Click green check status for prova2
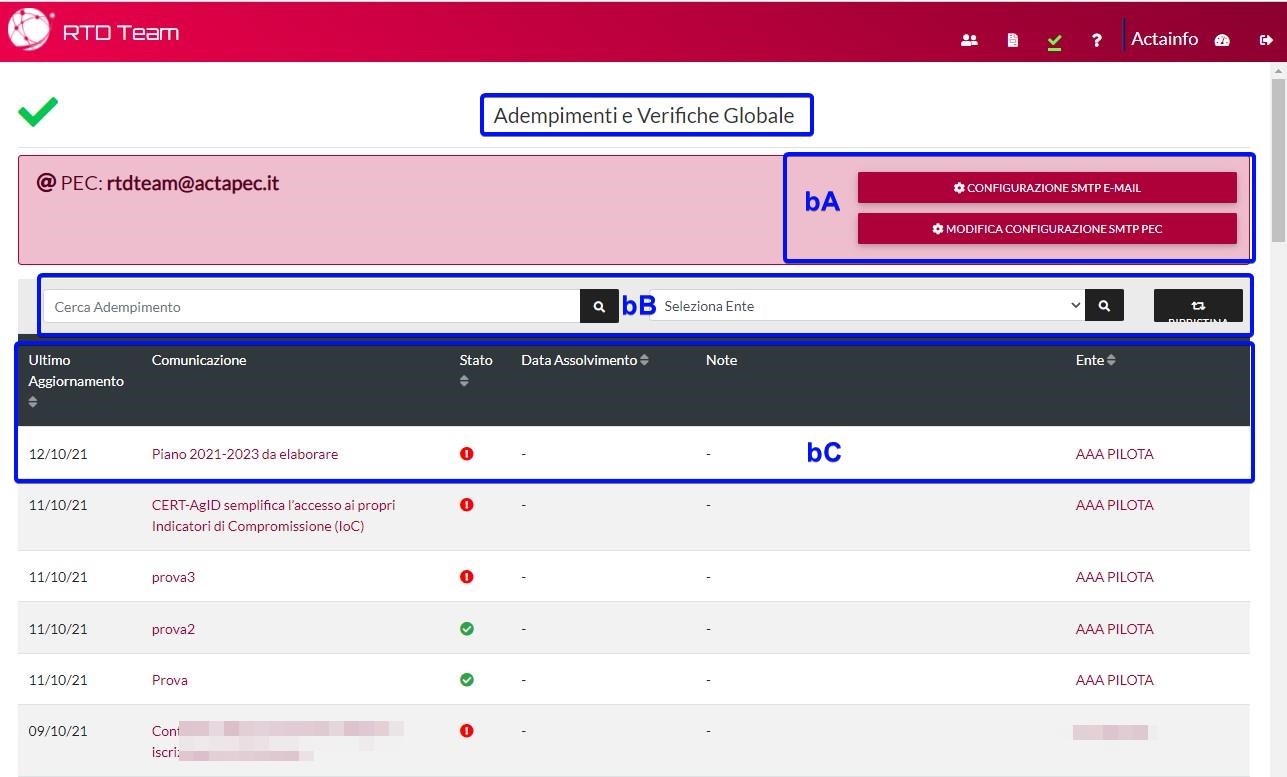Viewport: 1287px width, 777px height. (466, 629)
